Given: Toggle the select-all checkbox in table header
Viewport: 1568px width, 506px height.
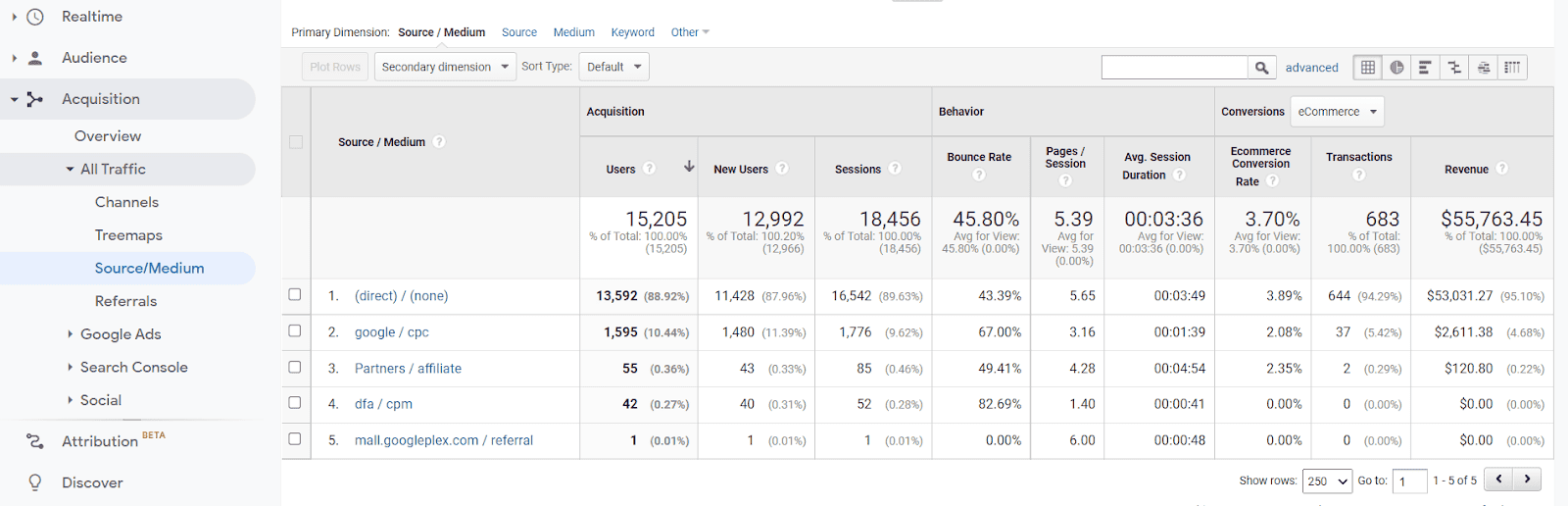Looking at the screenshot, I should point(296,142).
